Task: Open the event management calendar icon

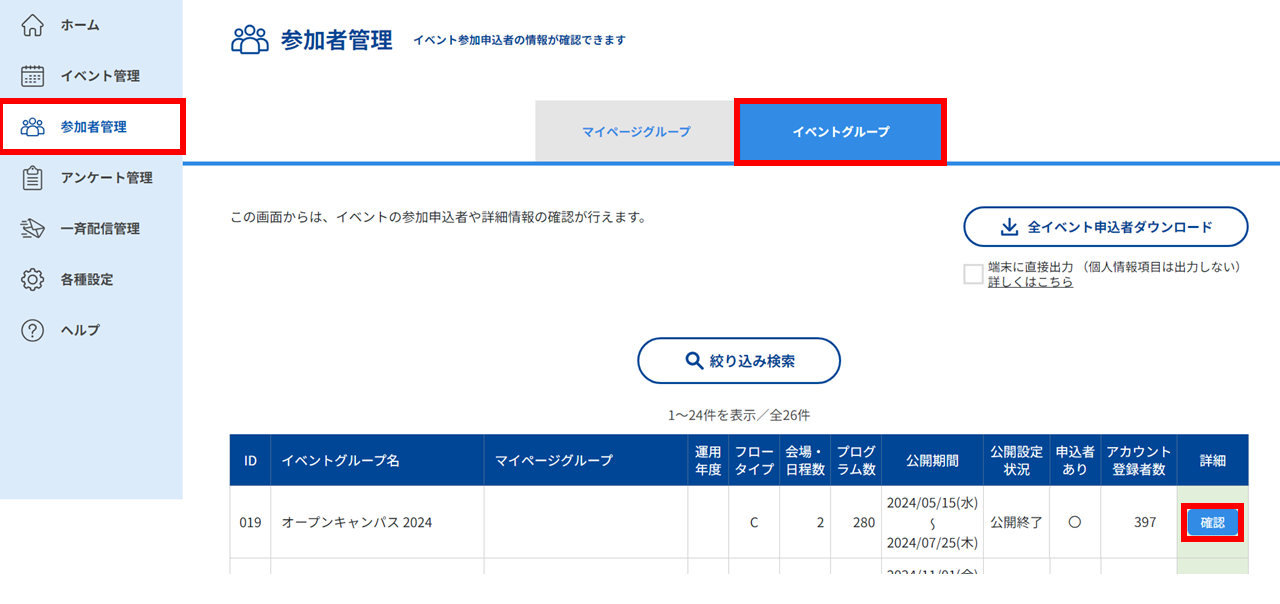Action: [x=33, y=76]
